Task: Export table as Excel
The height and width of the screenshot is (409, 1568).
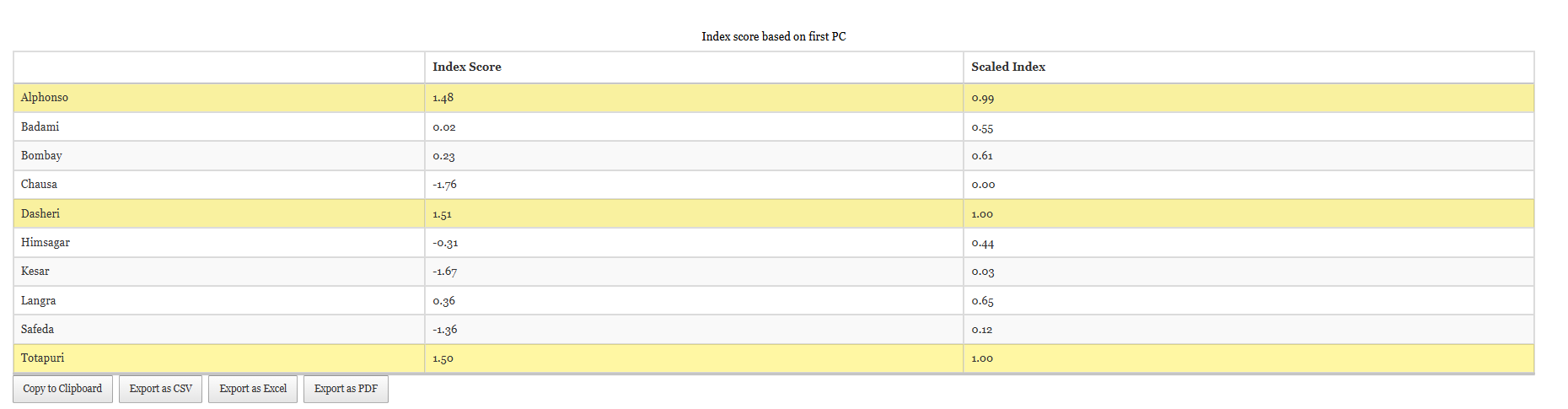Action: 253,389
